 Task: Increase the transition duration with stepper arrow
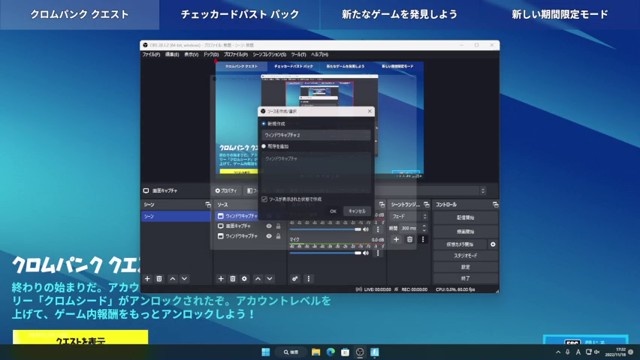coord(424,226)
